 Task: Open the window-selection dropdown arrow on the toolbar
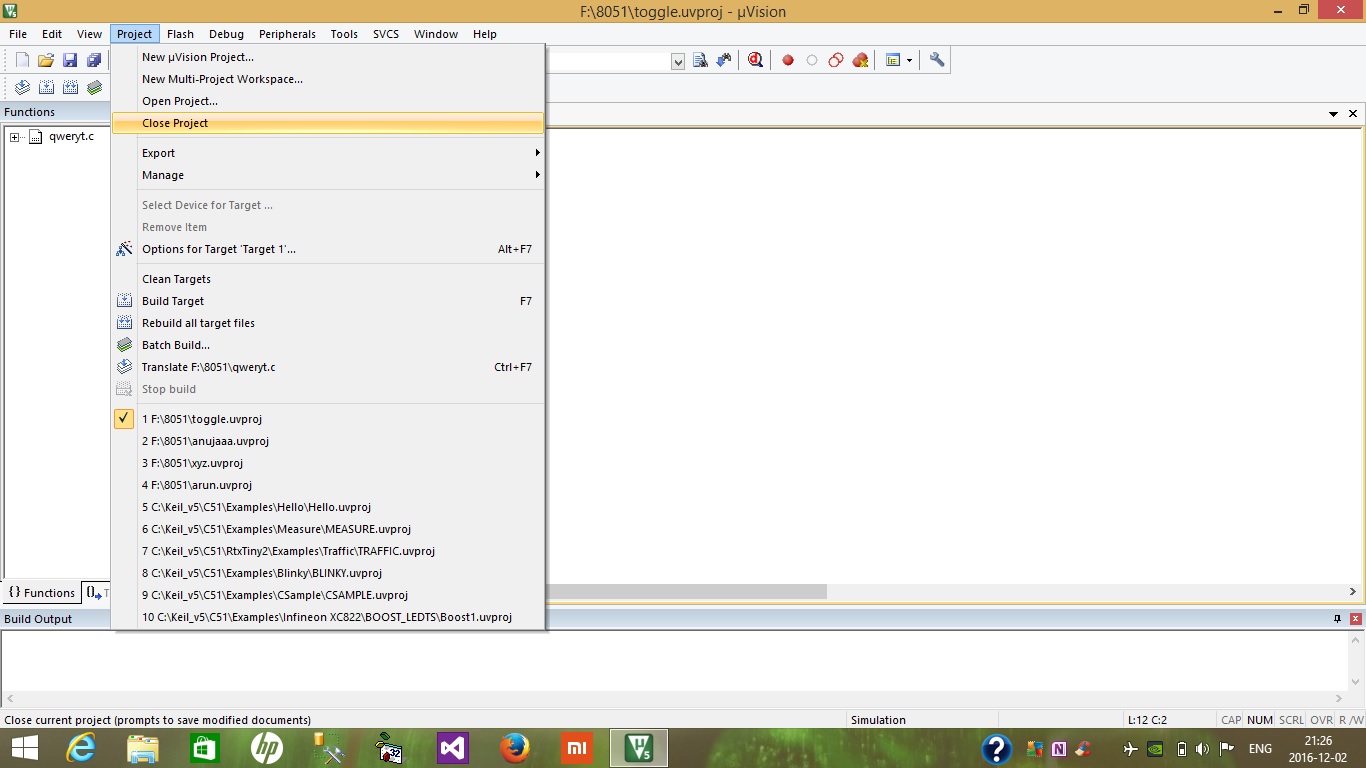tap(910, 60)
